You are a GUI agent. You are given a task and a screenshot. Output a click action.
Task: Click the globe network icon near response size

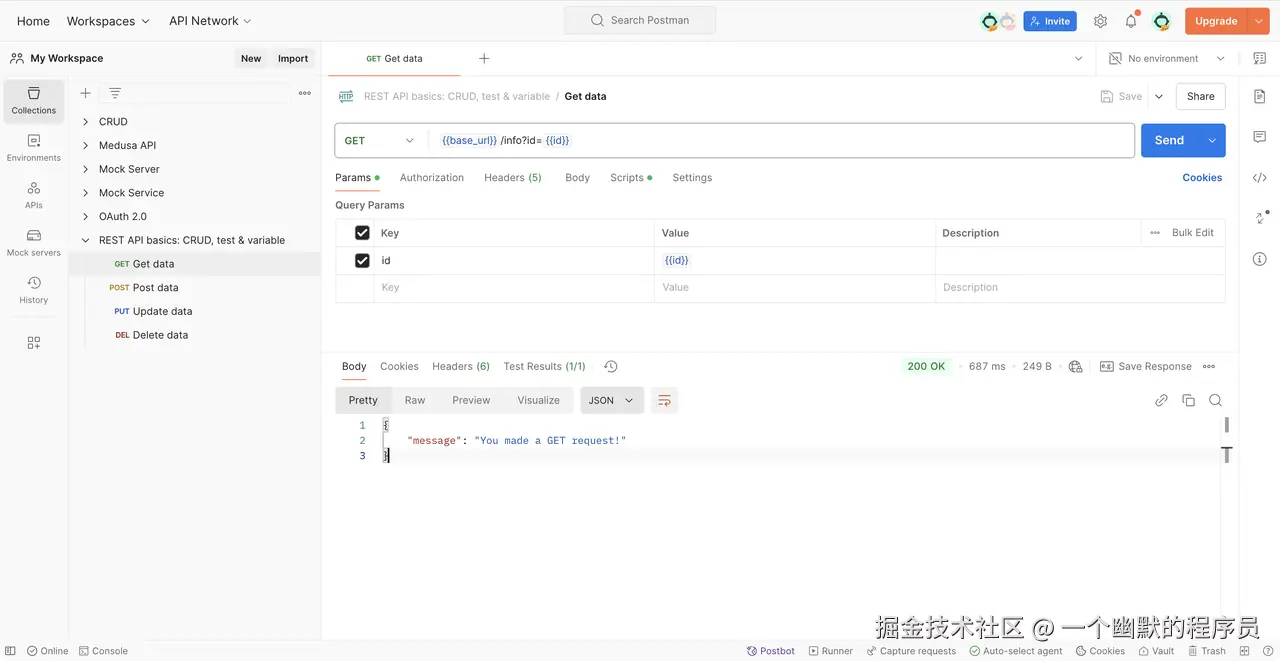tap(1076, 367)
